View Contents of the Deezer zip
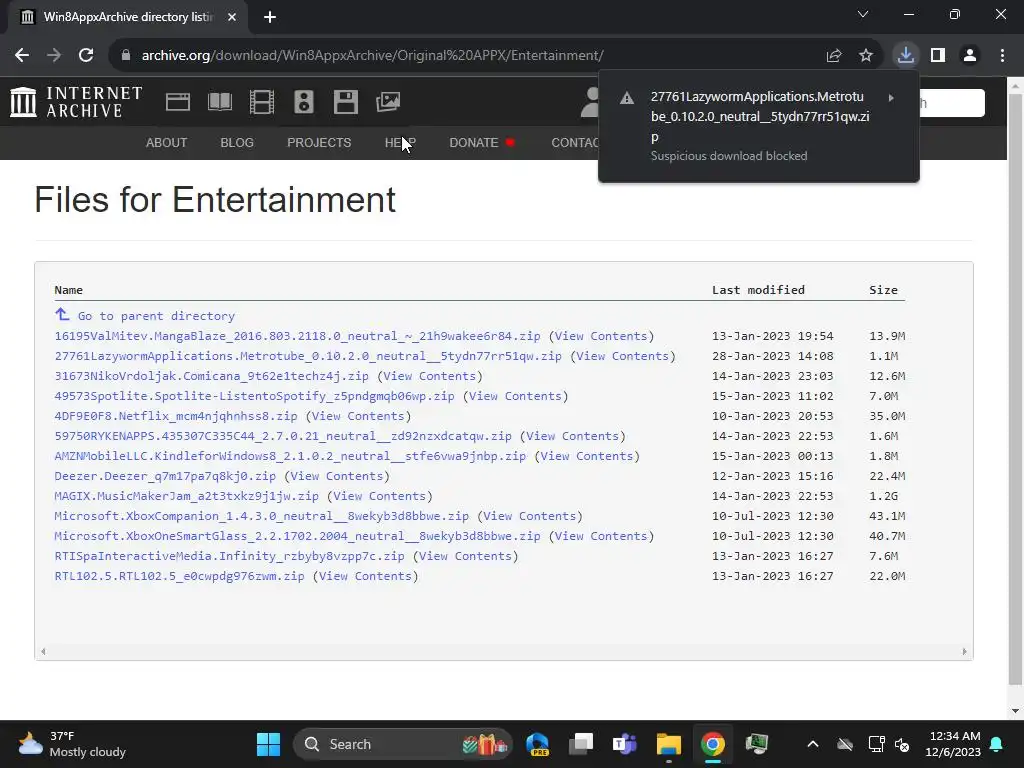Image resolution: width=1024 pixels, height=768 pixels. pos(336,476)
